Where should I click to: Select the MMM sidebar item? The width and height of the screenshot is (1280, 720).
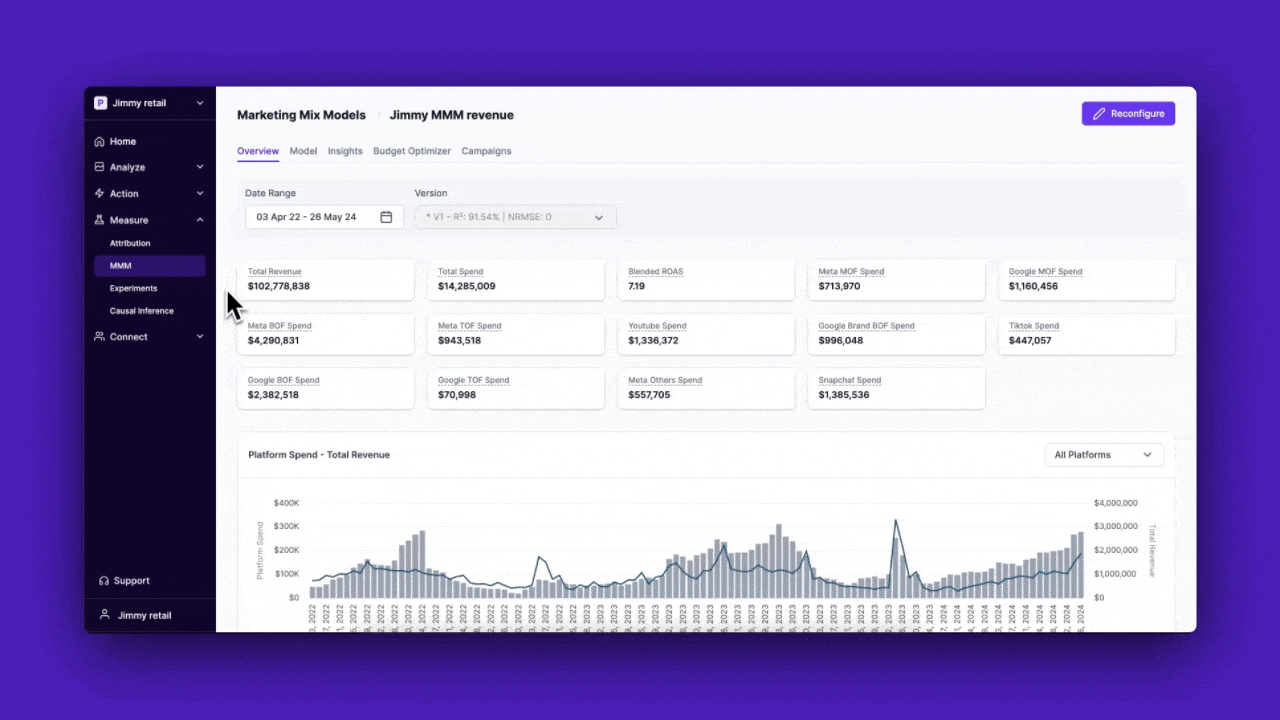point(150,266)
